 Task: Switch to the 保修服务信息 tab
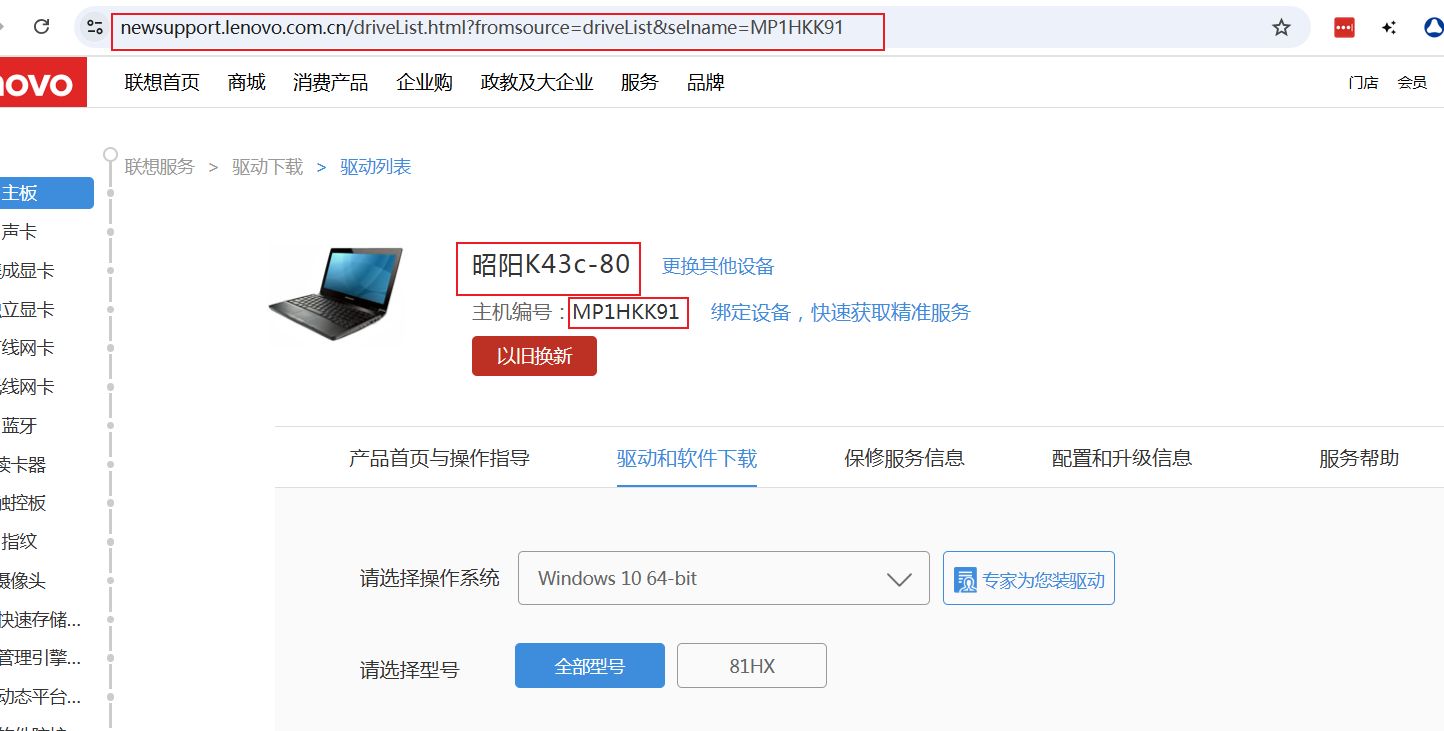tap(904, 458)
